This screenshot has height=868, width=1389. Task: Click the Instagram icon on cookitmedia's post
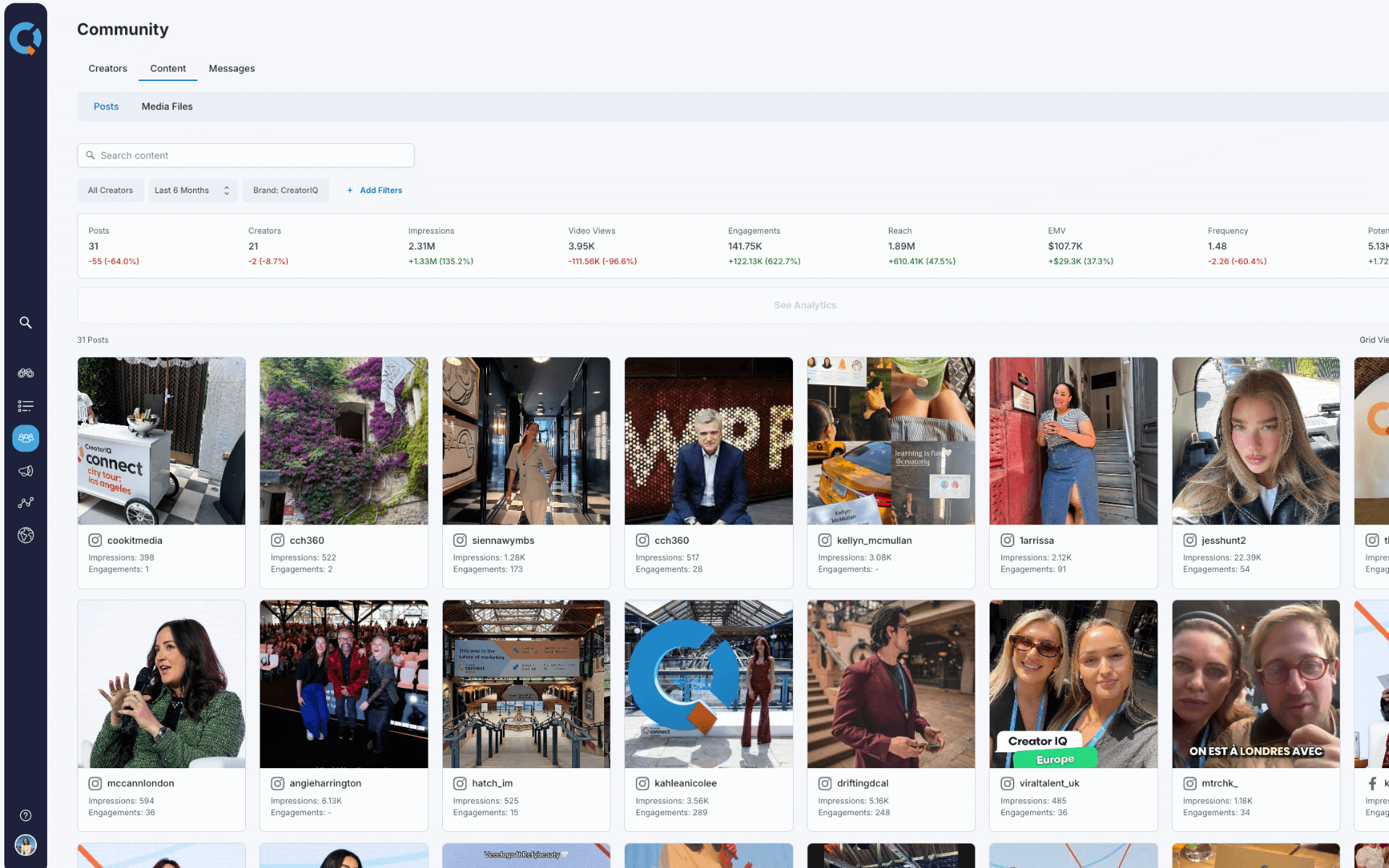tap(95, 540)
